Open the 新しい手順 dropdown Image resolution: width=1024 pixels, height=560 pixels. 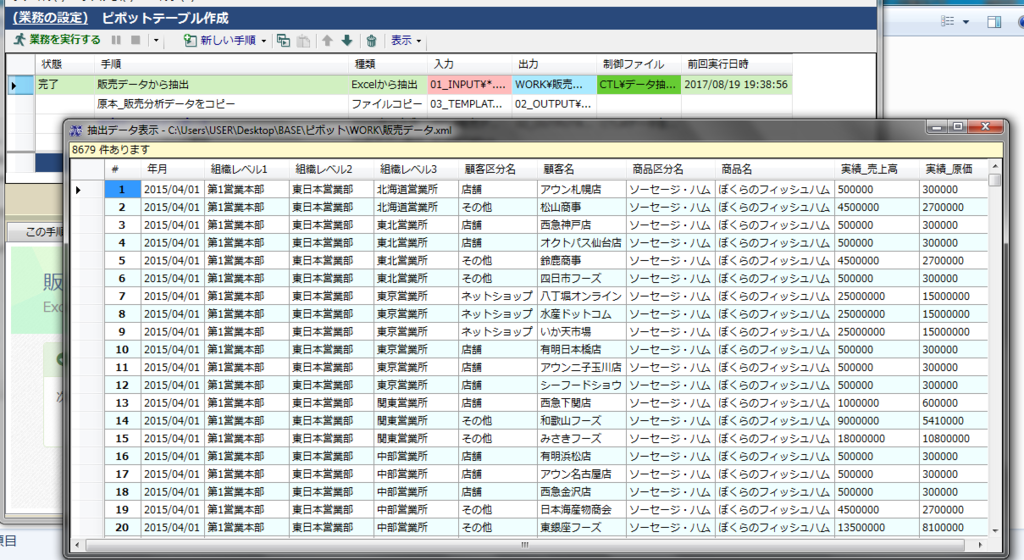point(264,40)
